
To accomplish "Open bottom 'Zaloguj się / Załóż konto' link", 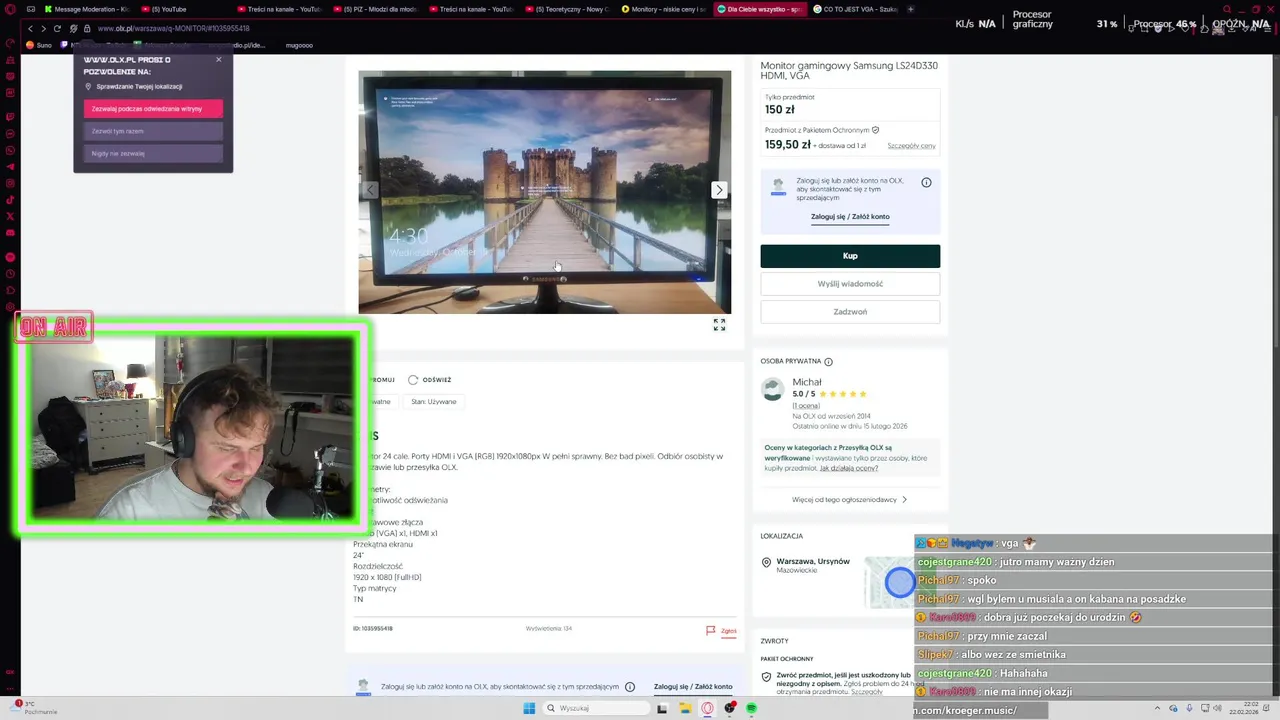I will [693, 687].
